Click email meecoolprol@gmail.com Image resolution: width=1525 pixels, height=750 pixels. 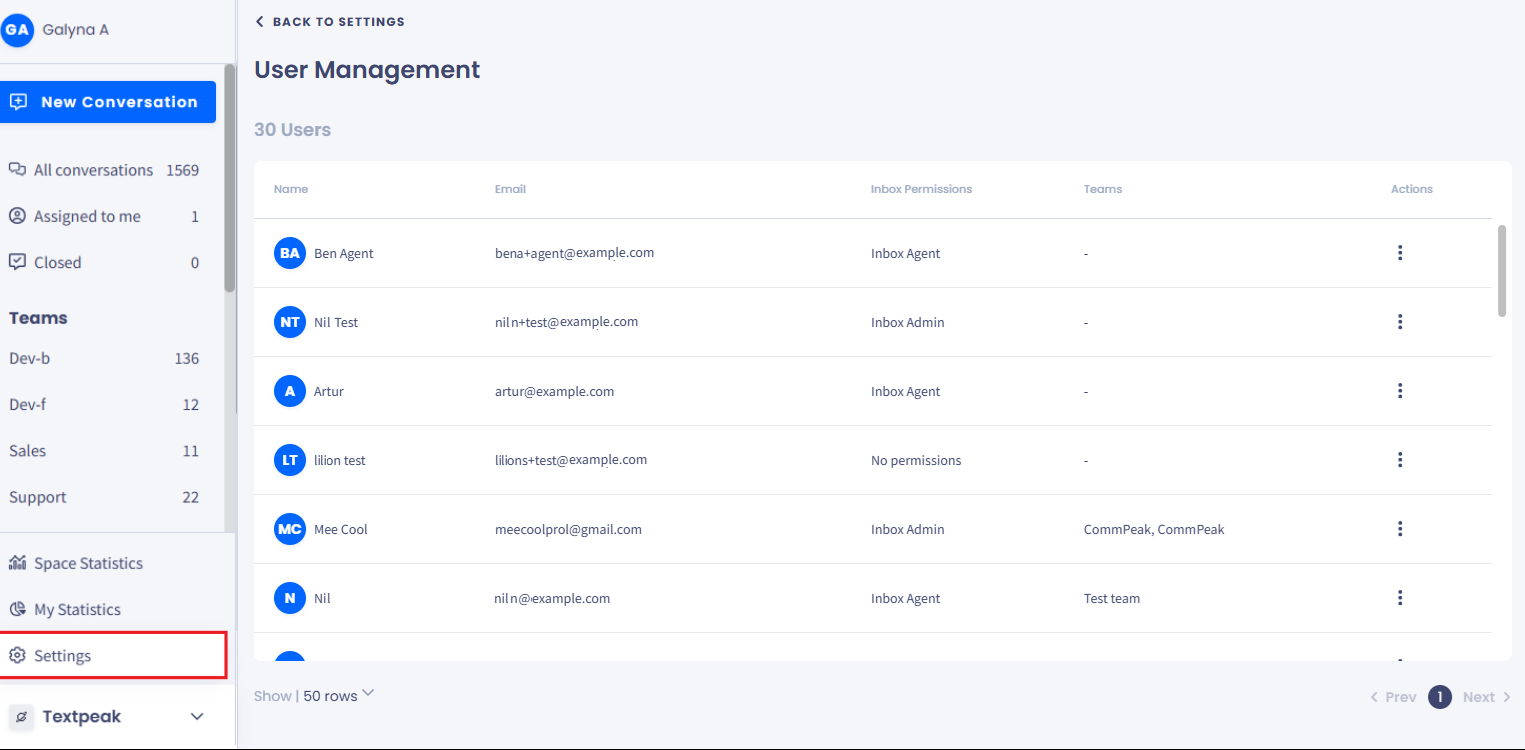(x=568, y=529)
